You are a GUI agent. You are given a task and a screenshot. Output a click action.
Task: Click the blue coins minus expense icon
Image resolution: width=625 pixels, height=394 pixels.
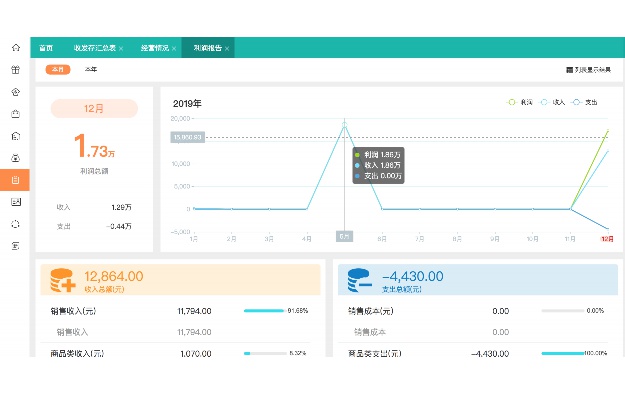359,280
